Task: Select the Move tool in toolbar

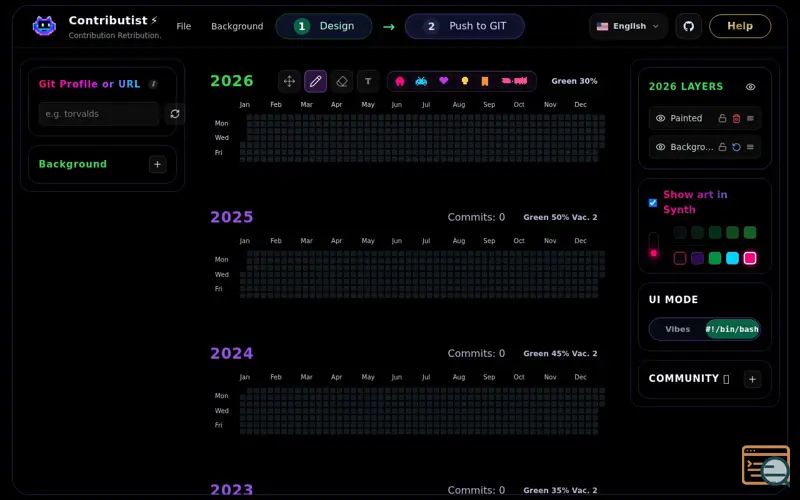Action: [289, 81]
